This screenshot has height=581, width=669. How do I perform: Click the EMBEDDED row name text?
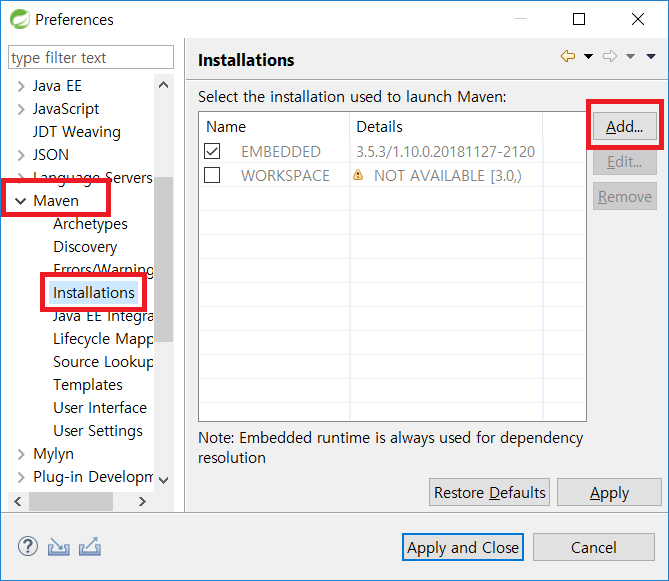click(280, 151)
